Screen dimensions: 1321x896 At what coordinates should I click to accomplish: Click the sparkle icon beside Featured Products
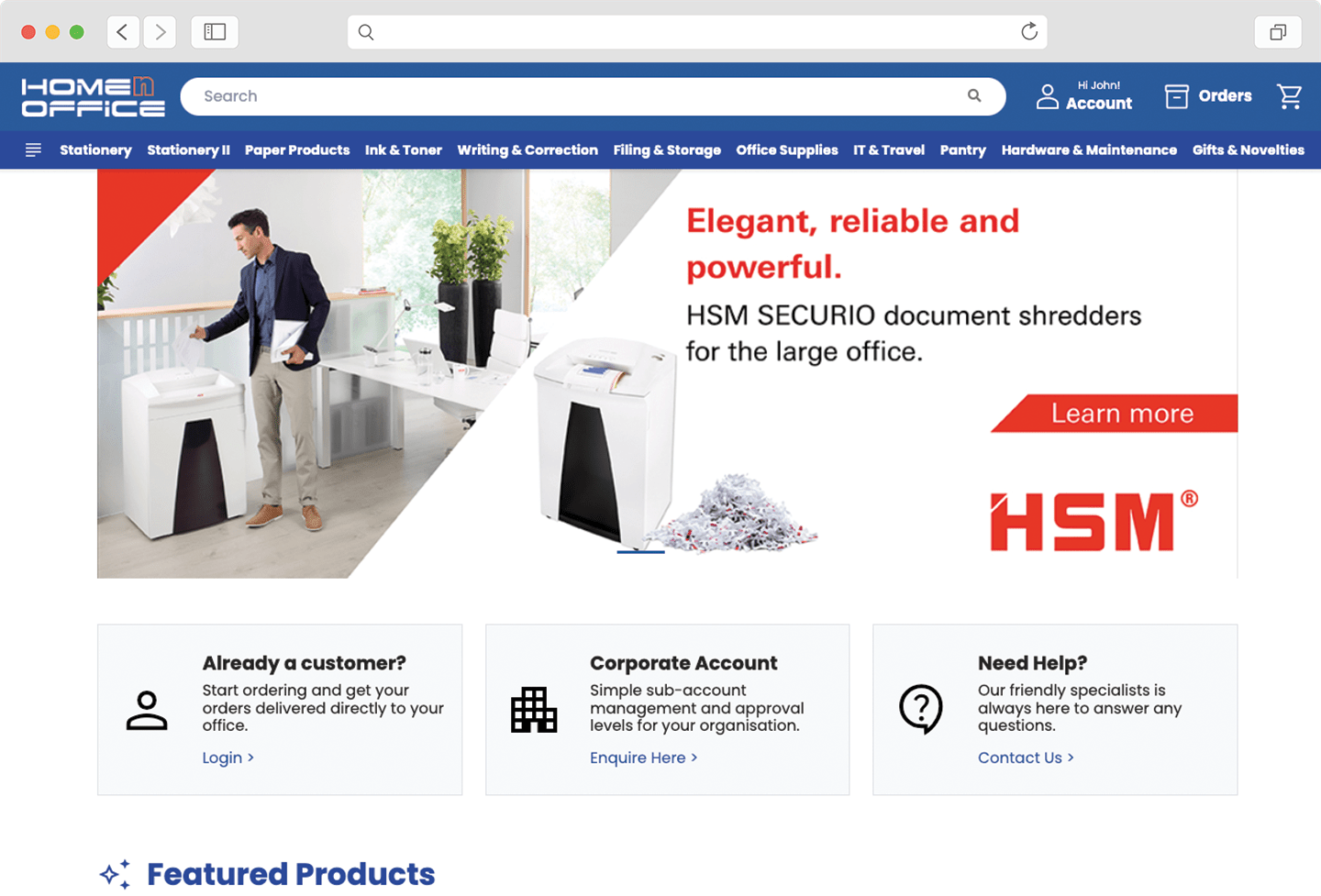[x=116, y=874]
